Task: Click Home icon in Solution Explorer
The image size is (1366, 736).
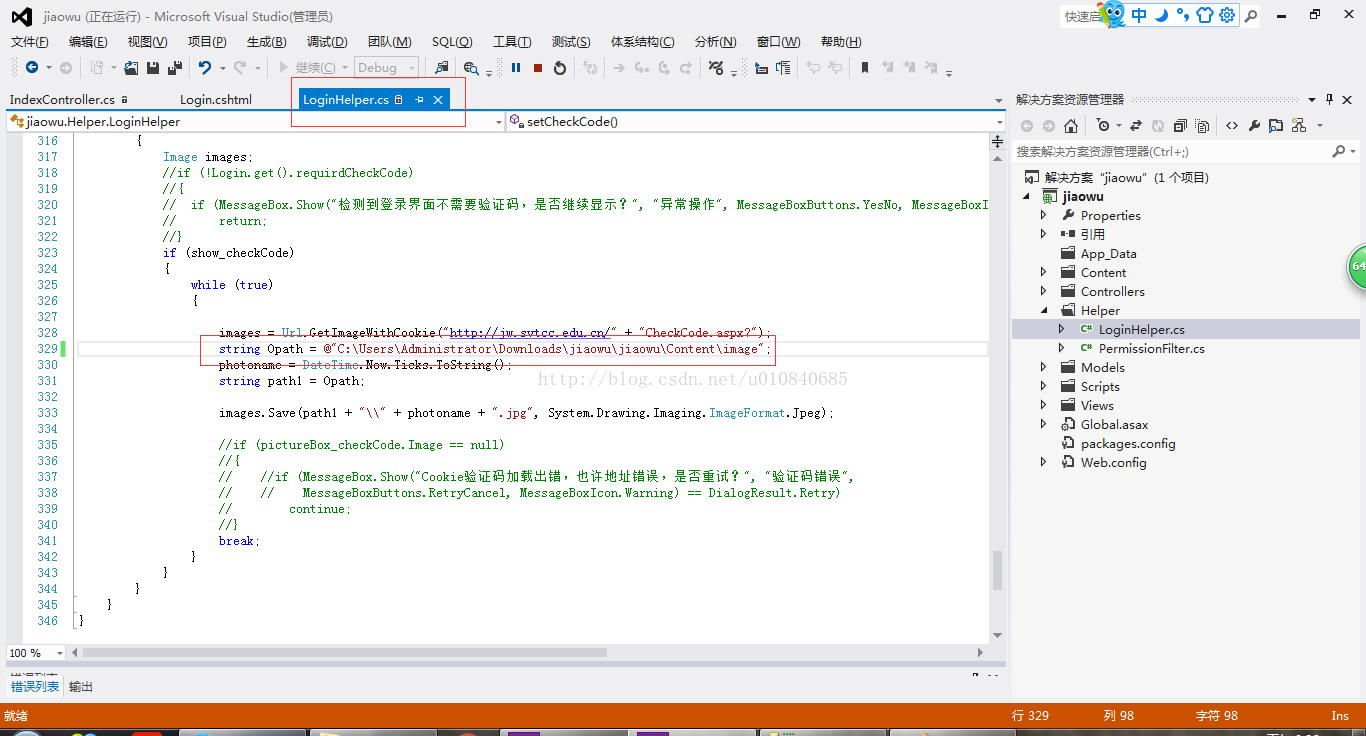Action: pyautogui.click(x=1071, y=126)
